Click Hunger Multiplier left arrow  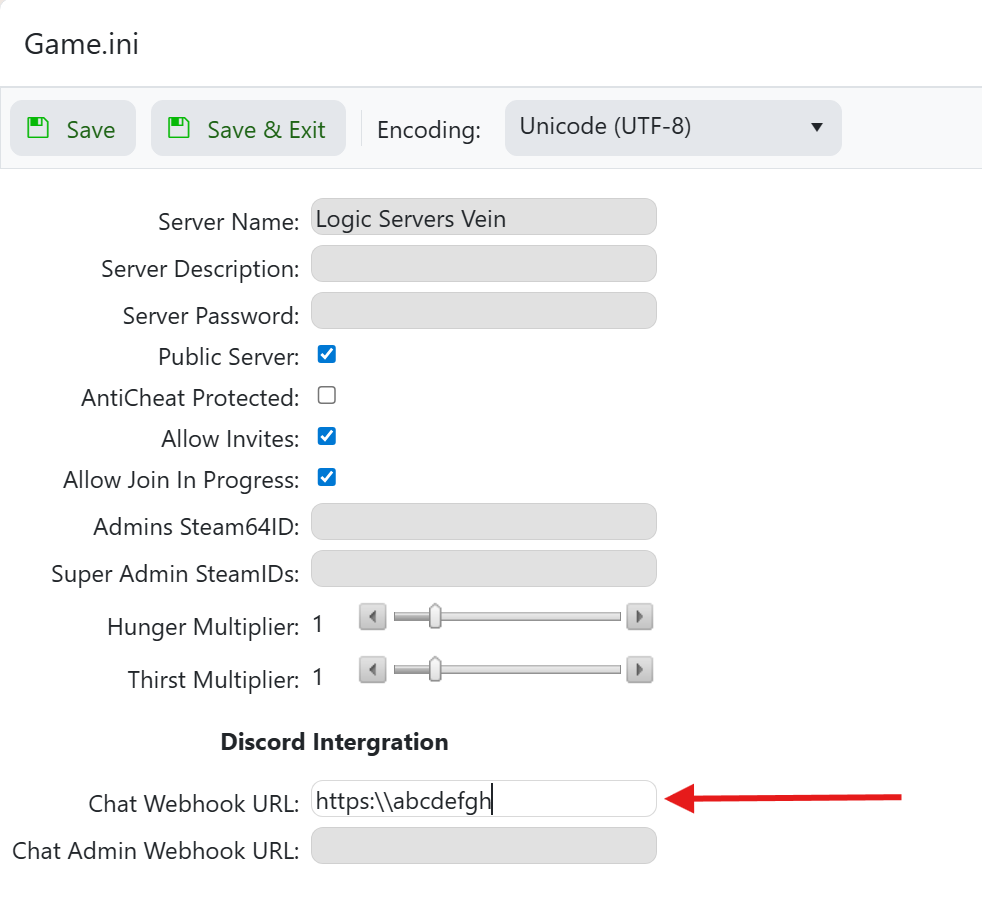pos(372,617)
